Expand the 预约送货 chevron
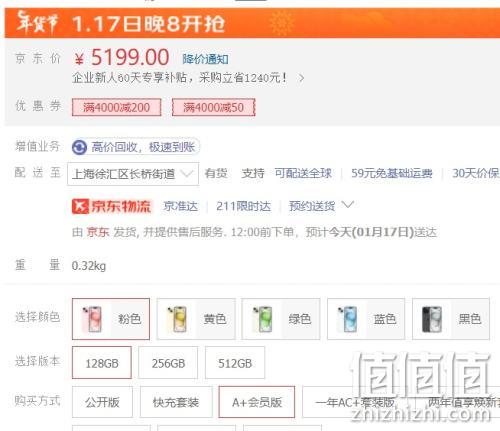This screenshot has height=431, width=500. pyautogui.click(x=348, y=204)
